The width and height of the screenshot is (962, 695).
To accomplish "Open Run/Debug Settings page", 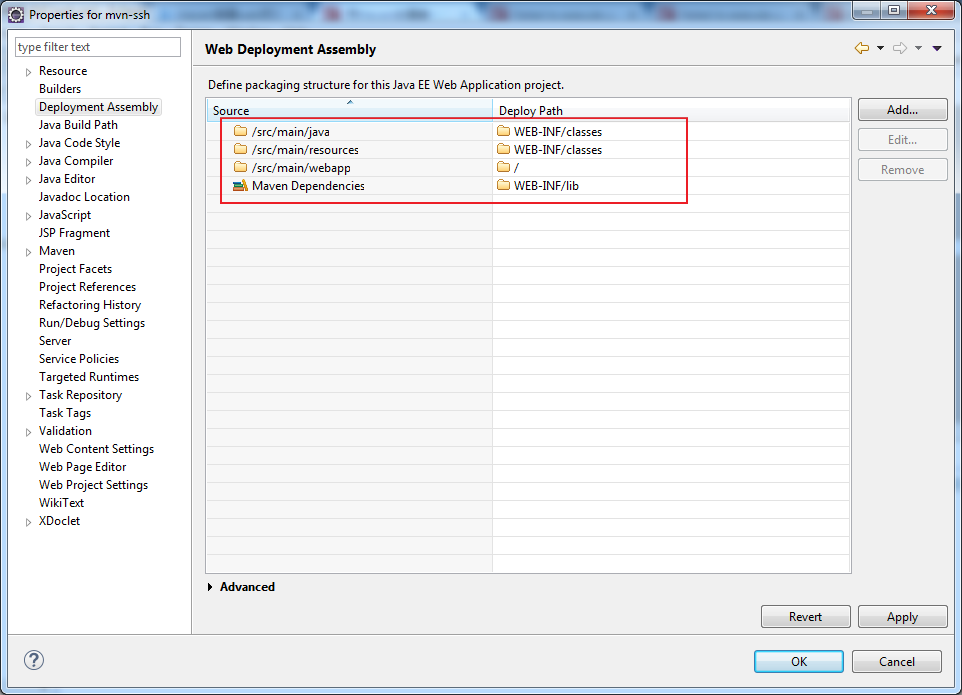I will (x=92, y=323).
